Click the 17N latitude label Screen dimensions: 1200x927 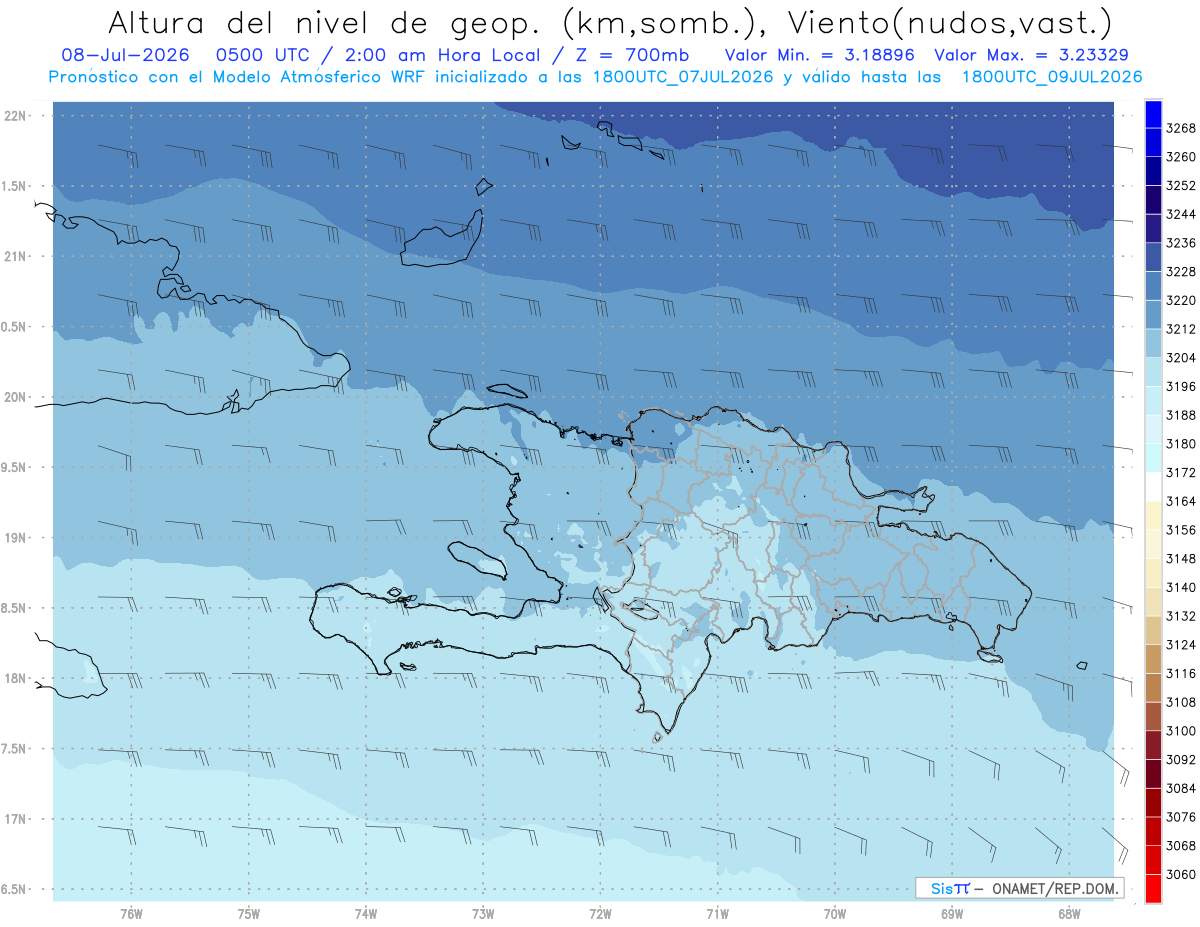tap(16, 819)
